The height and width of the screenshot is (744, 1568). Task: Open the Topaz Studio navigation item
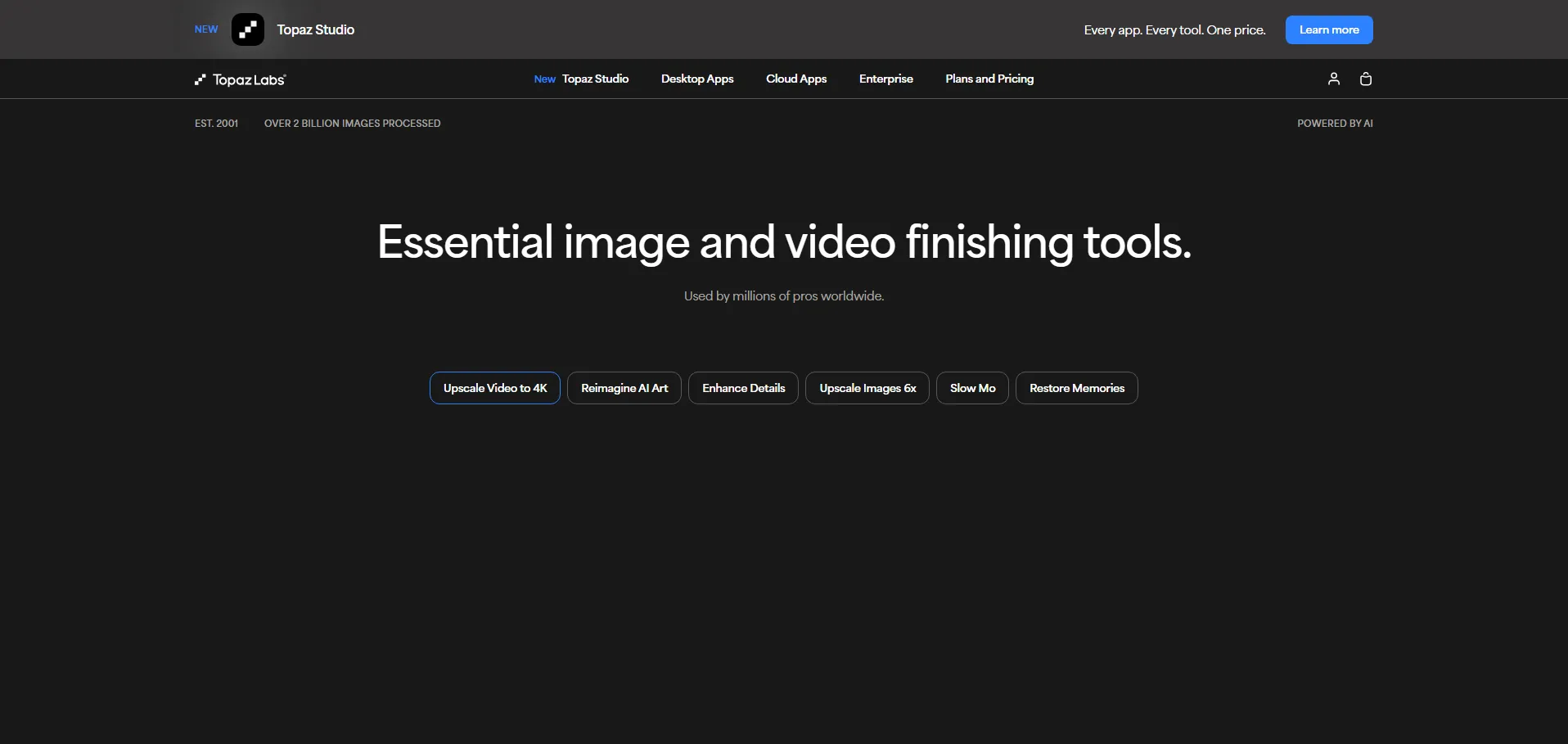pos(595,79)
